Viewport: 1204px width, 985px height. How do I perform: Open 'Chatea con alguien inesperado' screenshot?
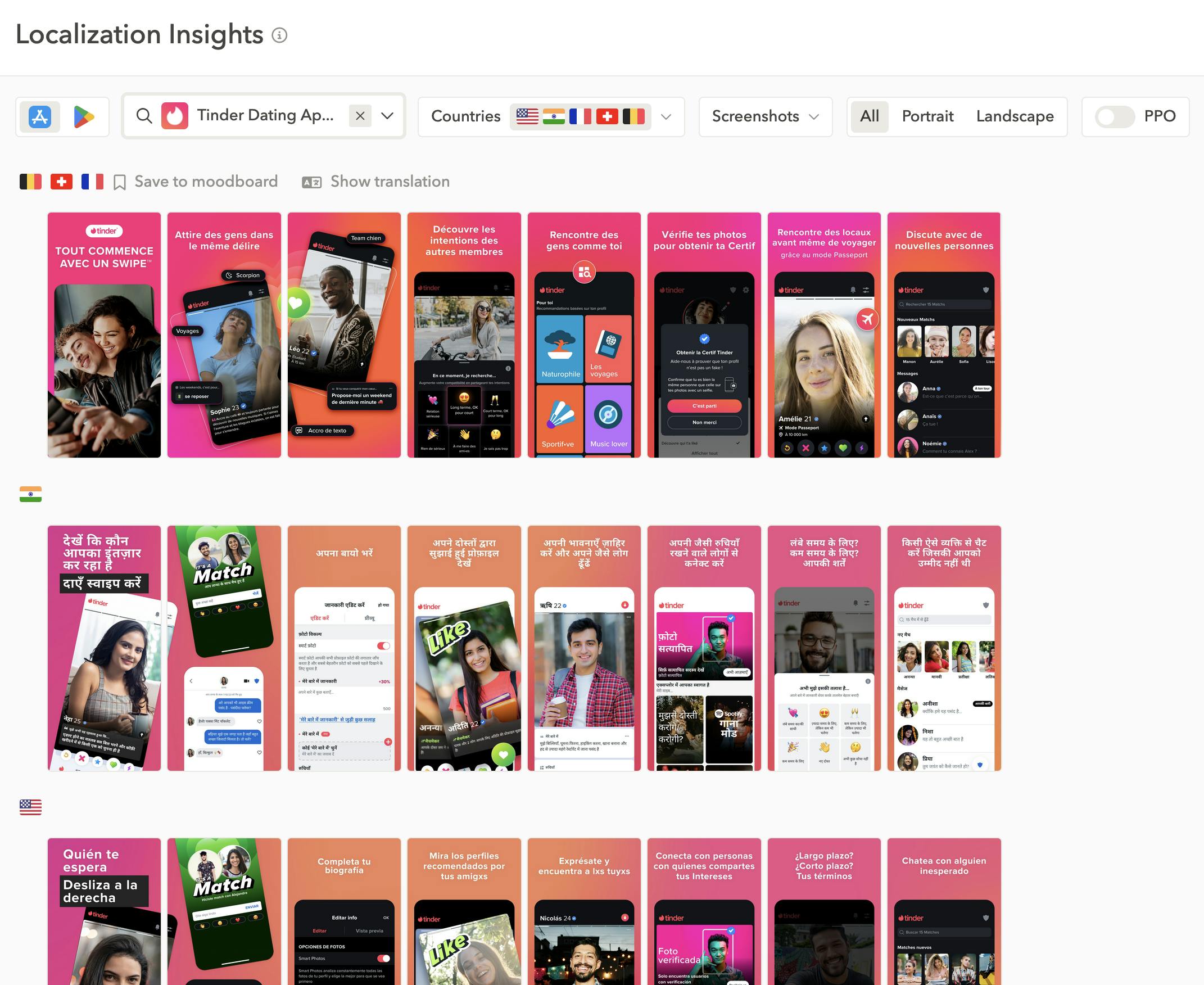944,911
